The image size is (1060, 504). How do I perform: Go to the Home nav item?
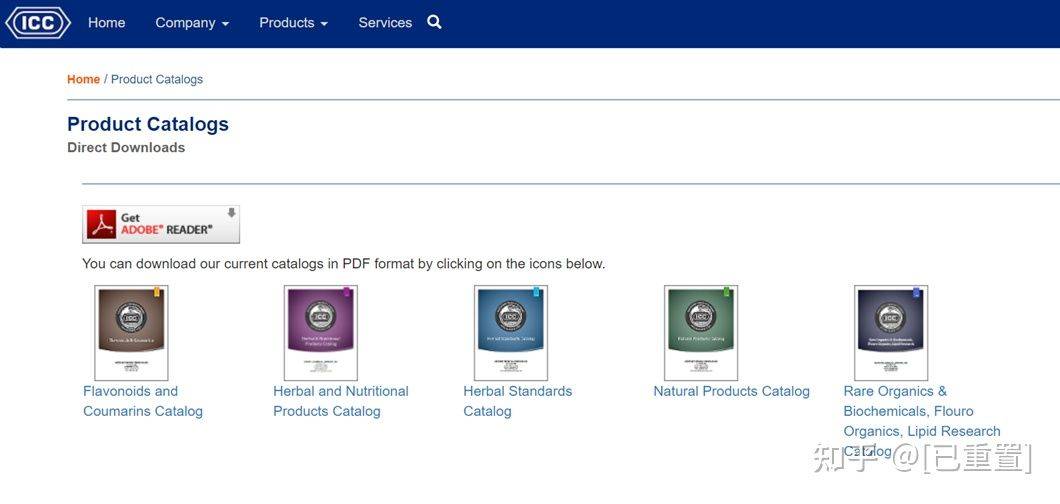[106, 22]
